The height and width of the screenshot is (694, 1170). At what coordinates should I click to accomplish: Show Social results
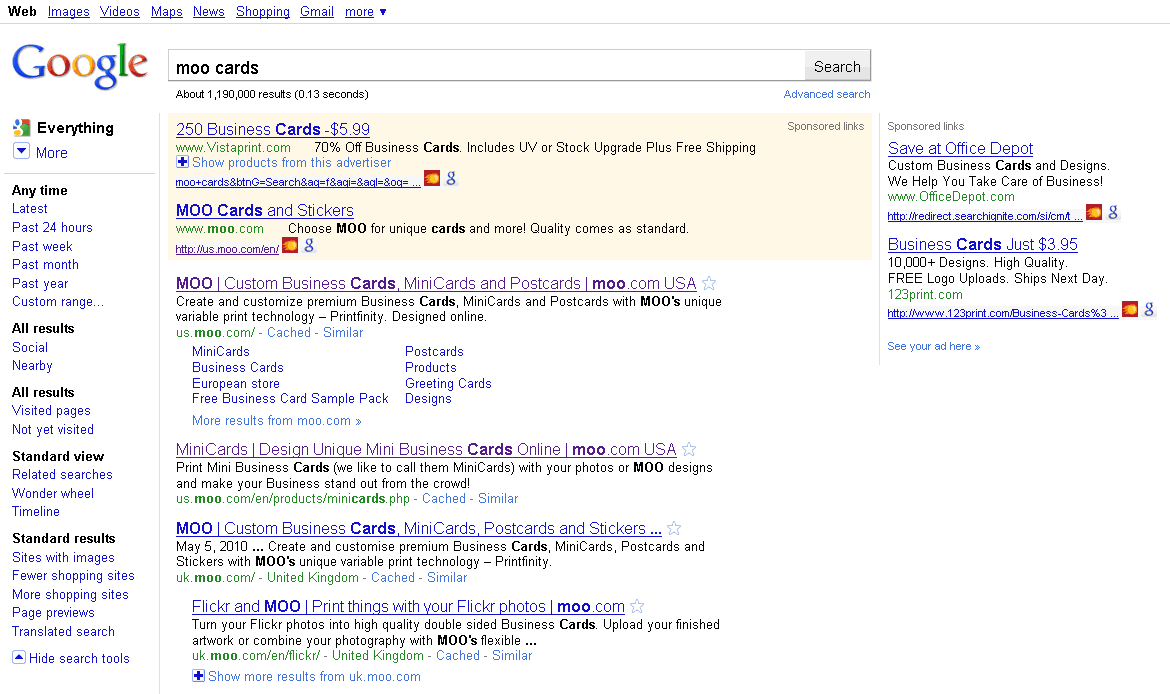point(30,348)
